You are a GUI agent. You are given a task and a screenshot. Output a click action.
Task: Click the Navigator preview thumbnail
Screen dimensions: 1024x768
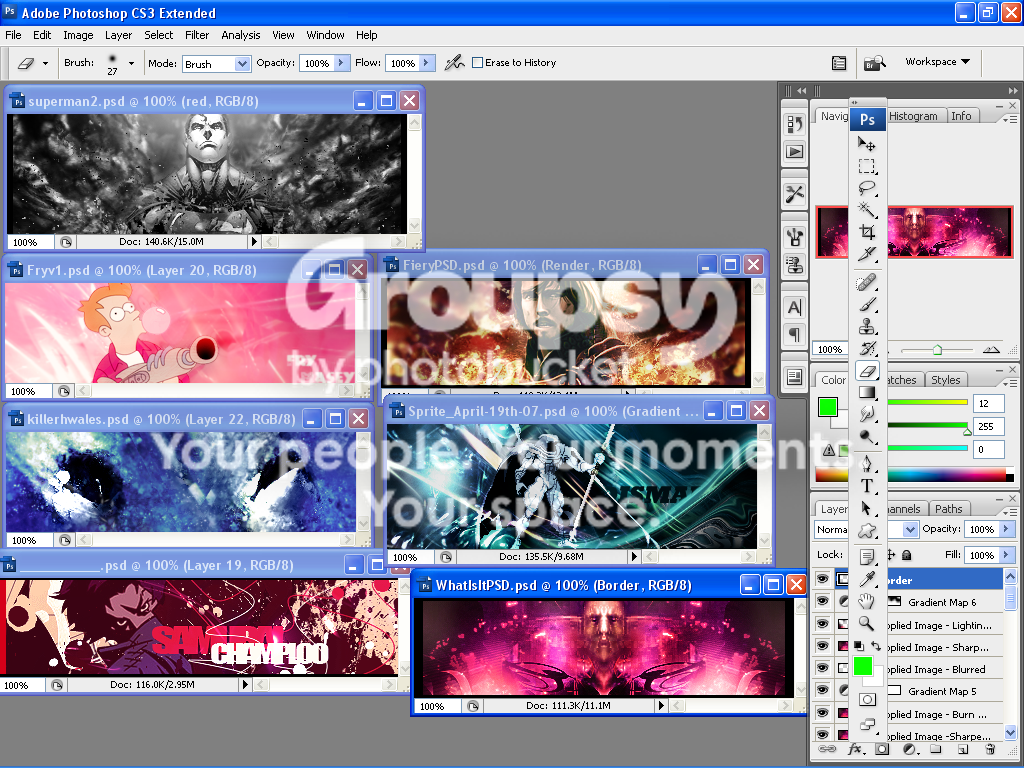915,231
